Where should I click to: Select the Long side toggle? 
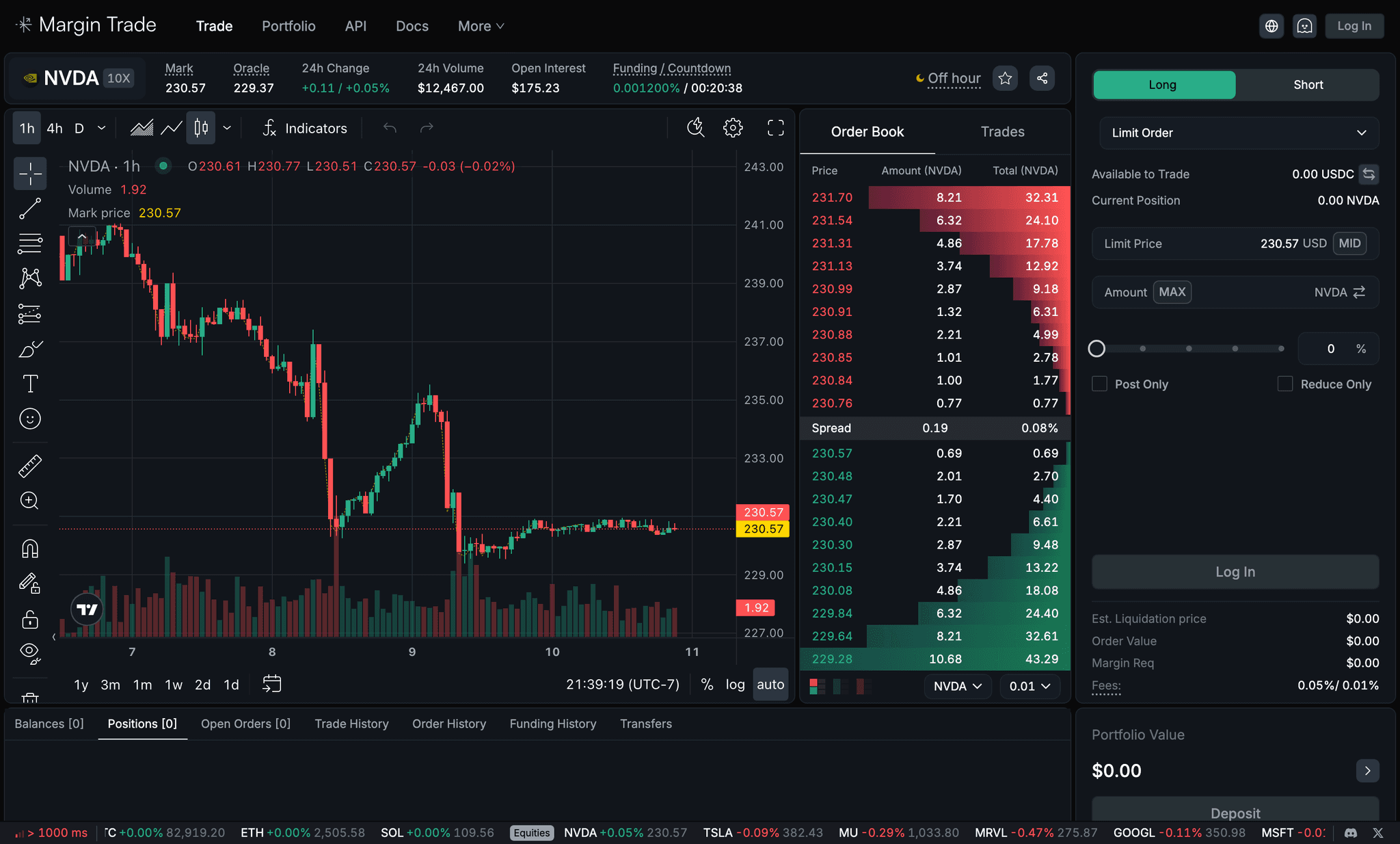coord(1164,85)
